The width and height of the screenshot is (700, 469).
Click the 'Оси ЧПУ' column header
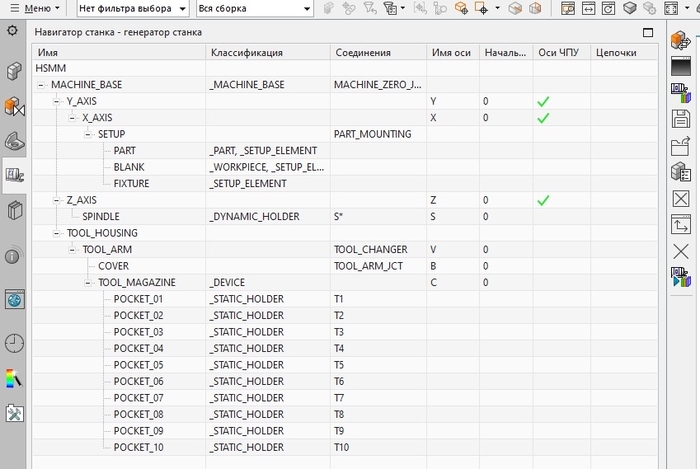(x=562, y=52)
